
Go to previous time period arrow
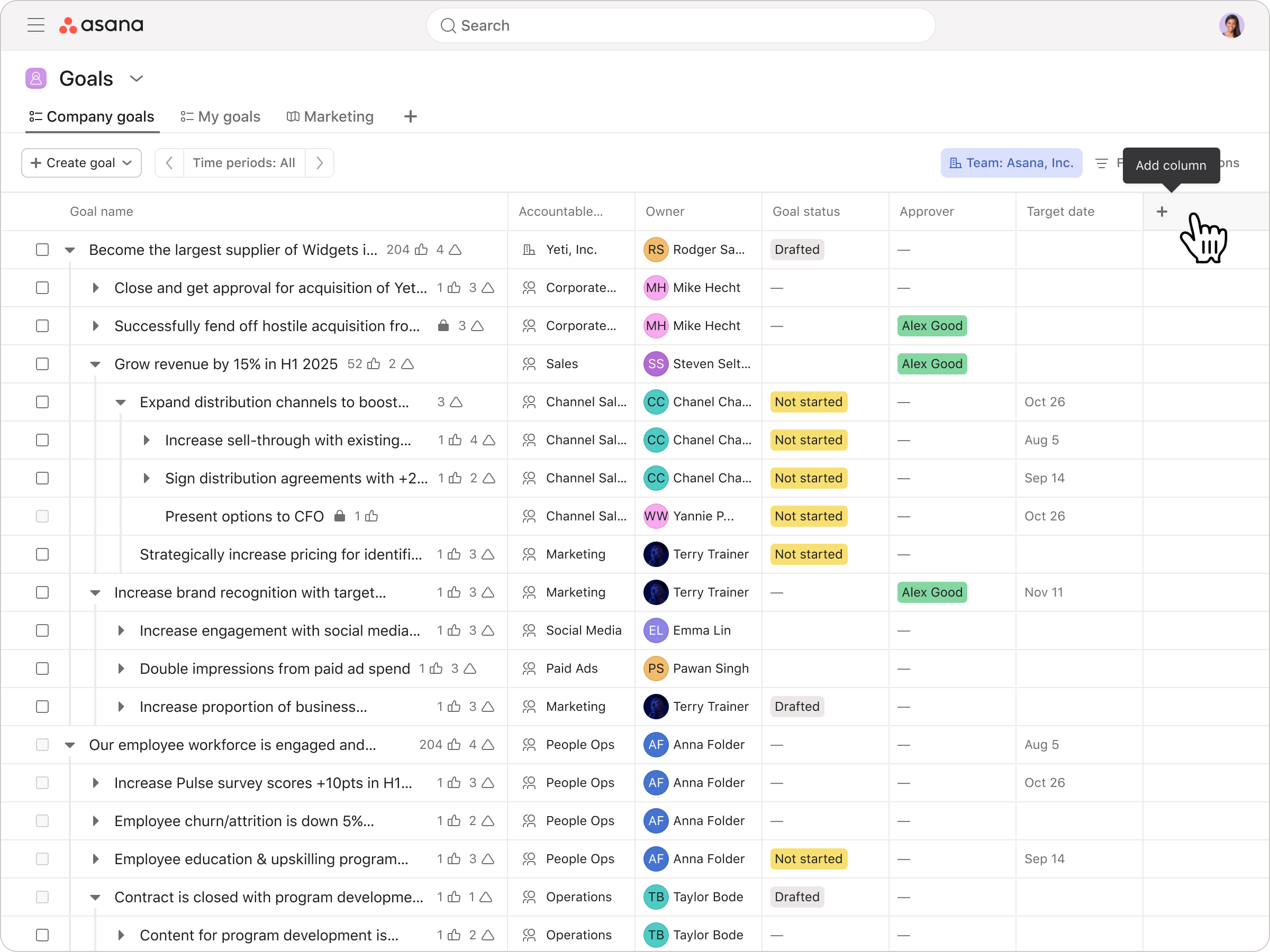pyautogui.click(x=169, y=163)
